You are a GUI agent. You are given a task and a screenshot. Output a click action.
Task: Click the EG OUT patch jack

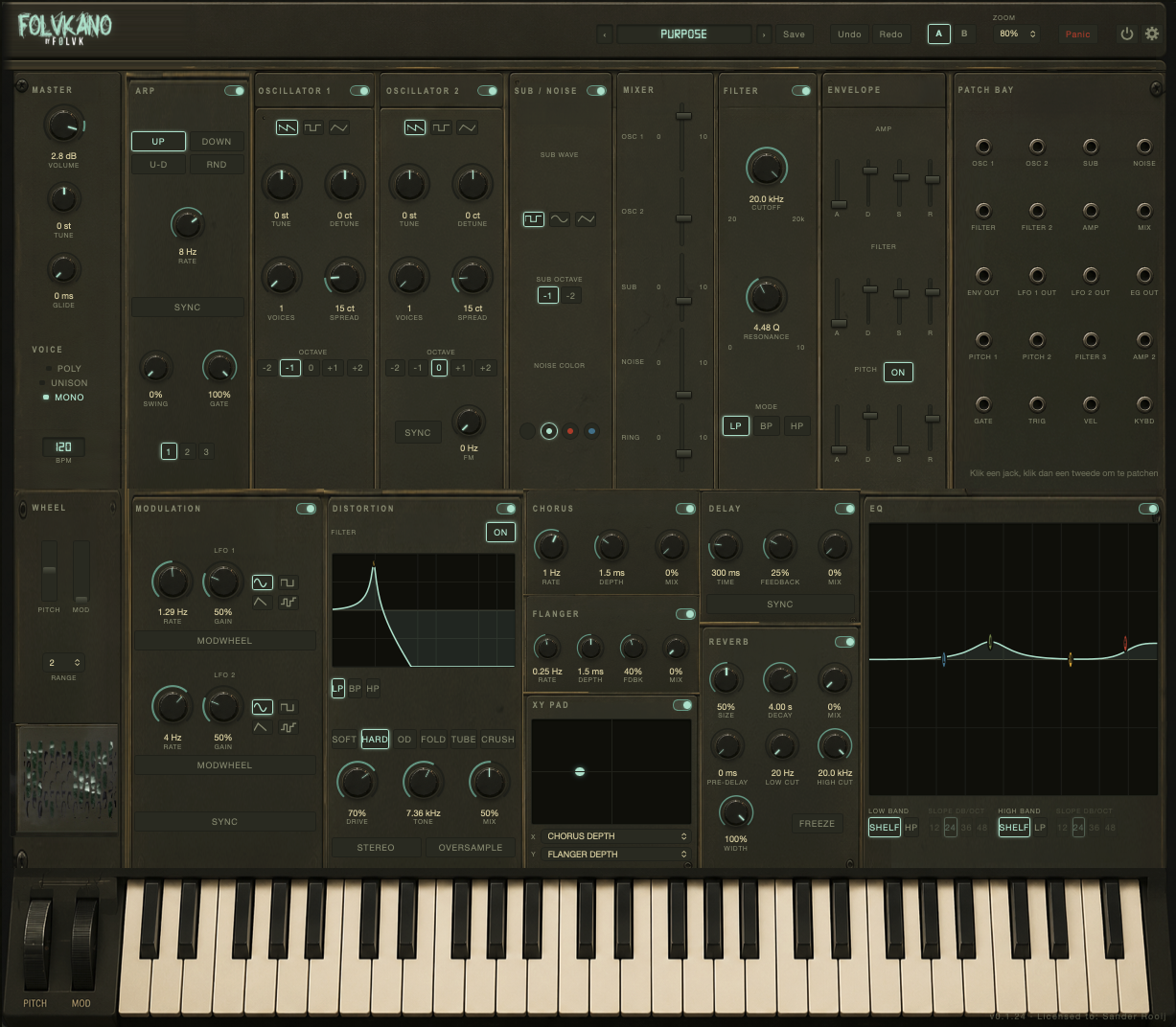(1144, 276)
